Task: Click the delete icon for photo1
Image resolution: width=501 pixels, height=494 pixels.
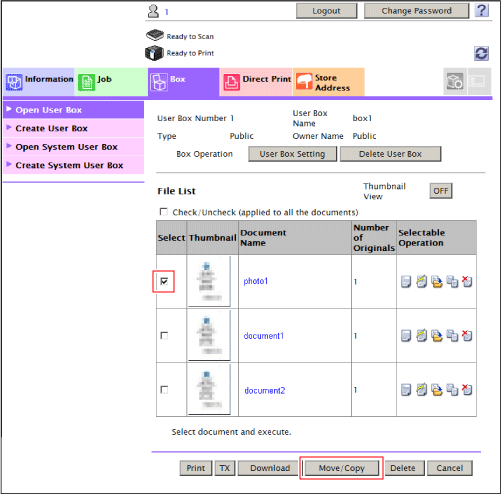Action: (467, 281)
